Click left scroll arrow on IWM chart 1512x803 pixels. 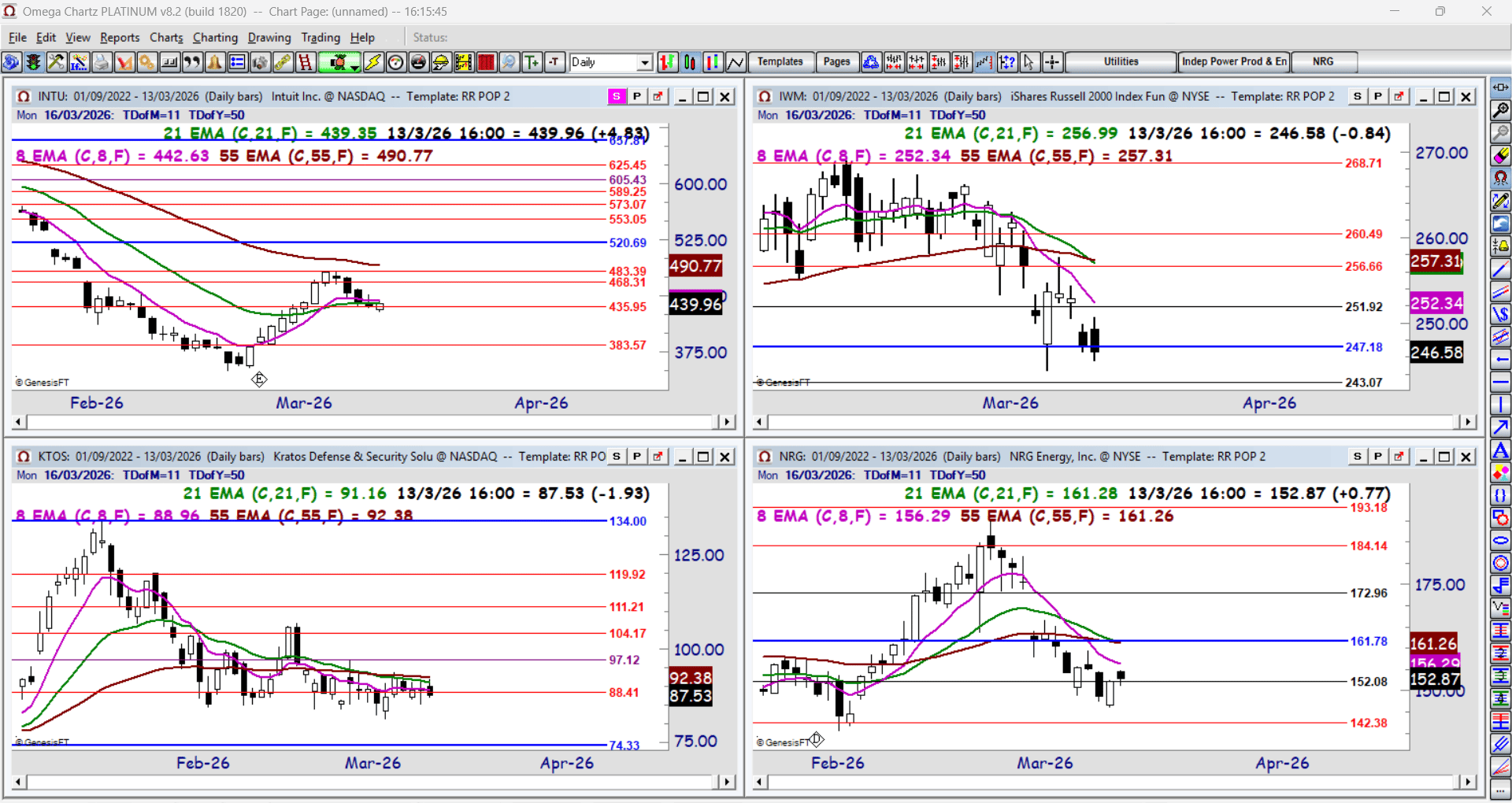759,422
